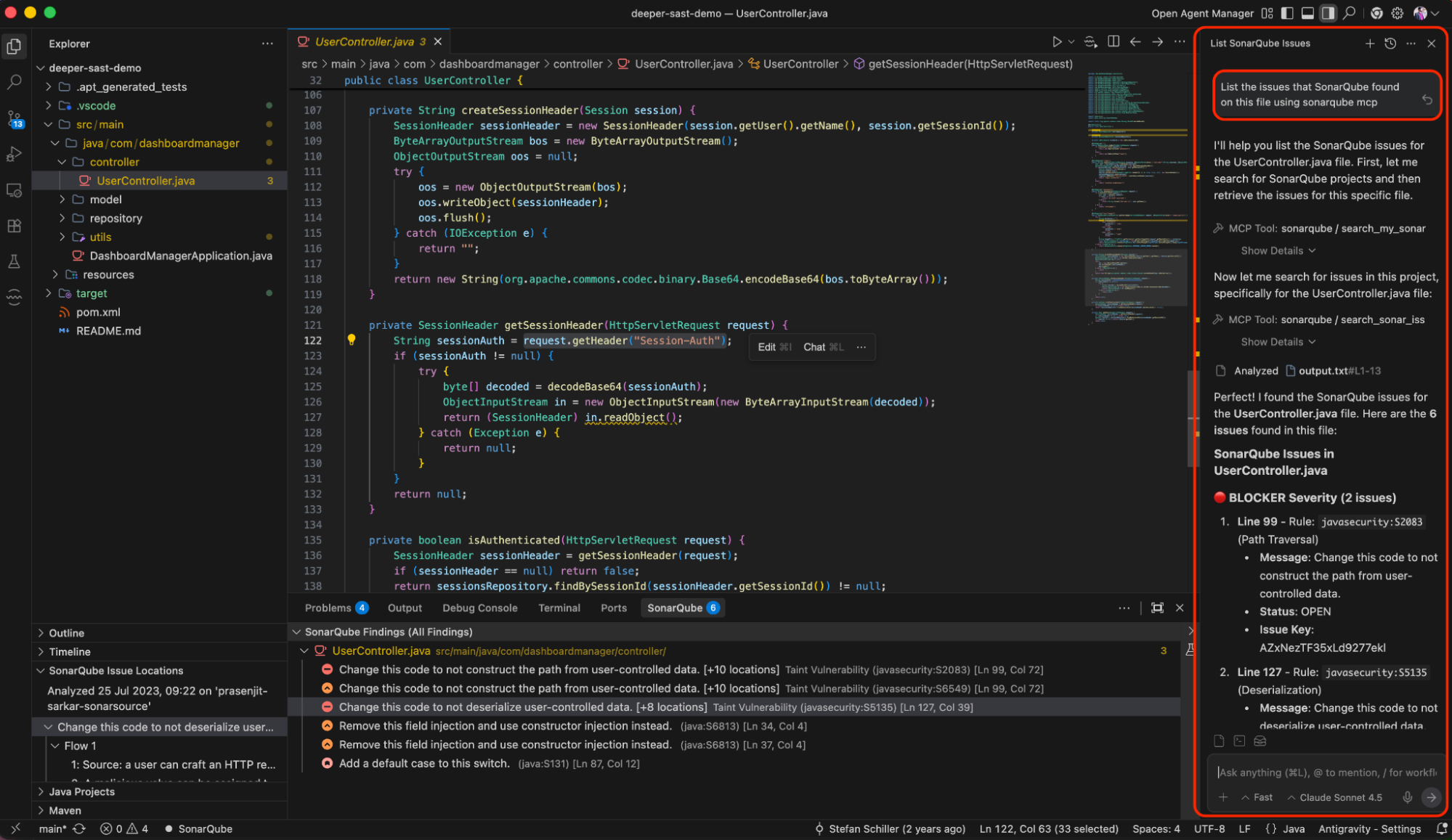
Task: Switch to the Terminal tab
Action: coord(559,608)
